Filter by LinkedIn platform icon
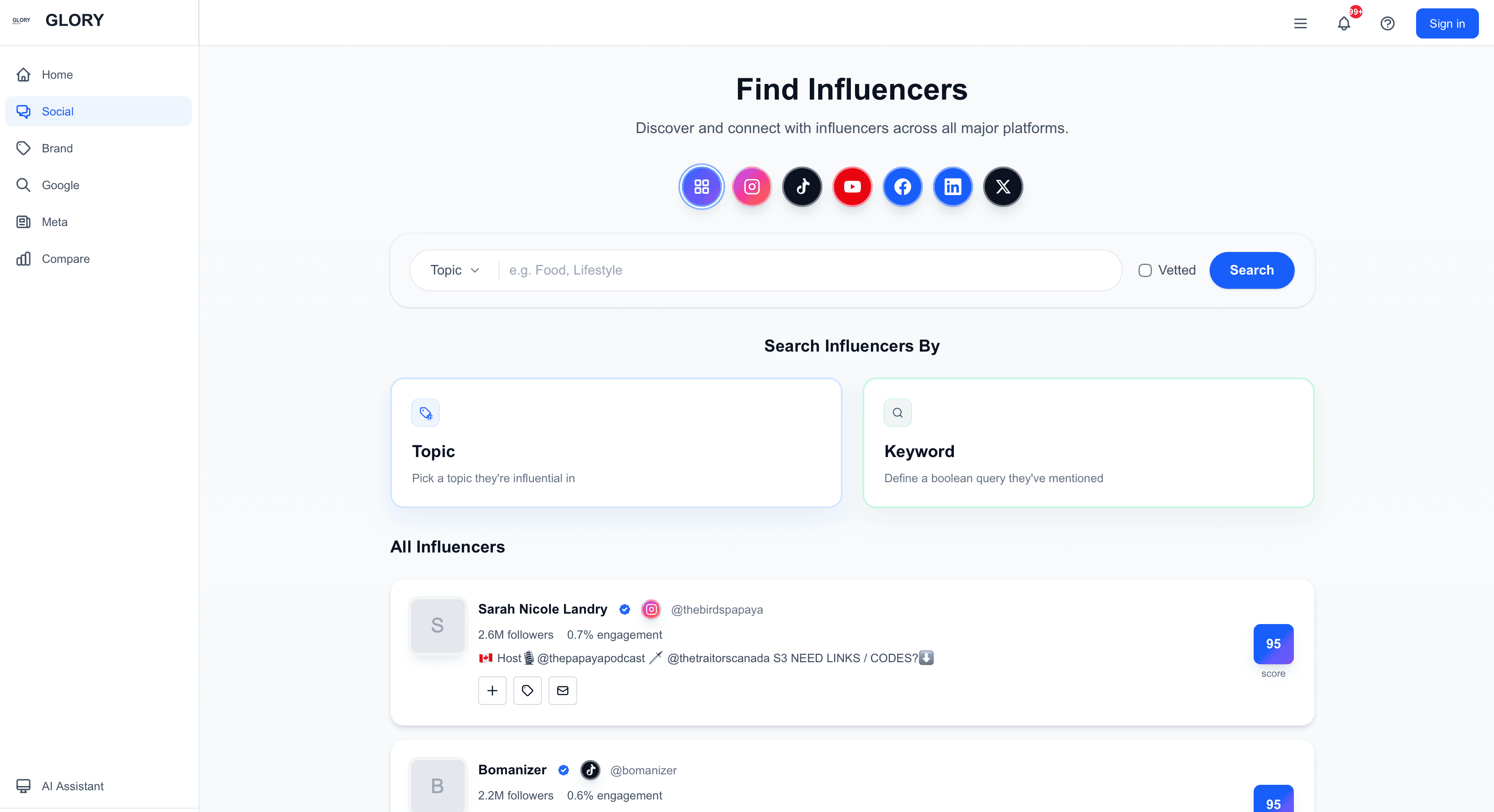This screenshot has height=812, width=1494. (x=952, y=187)
